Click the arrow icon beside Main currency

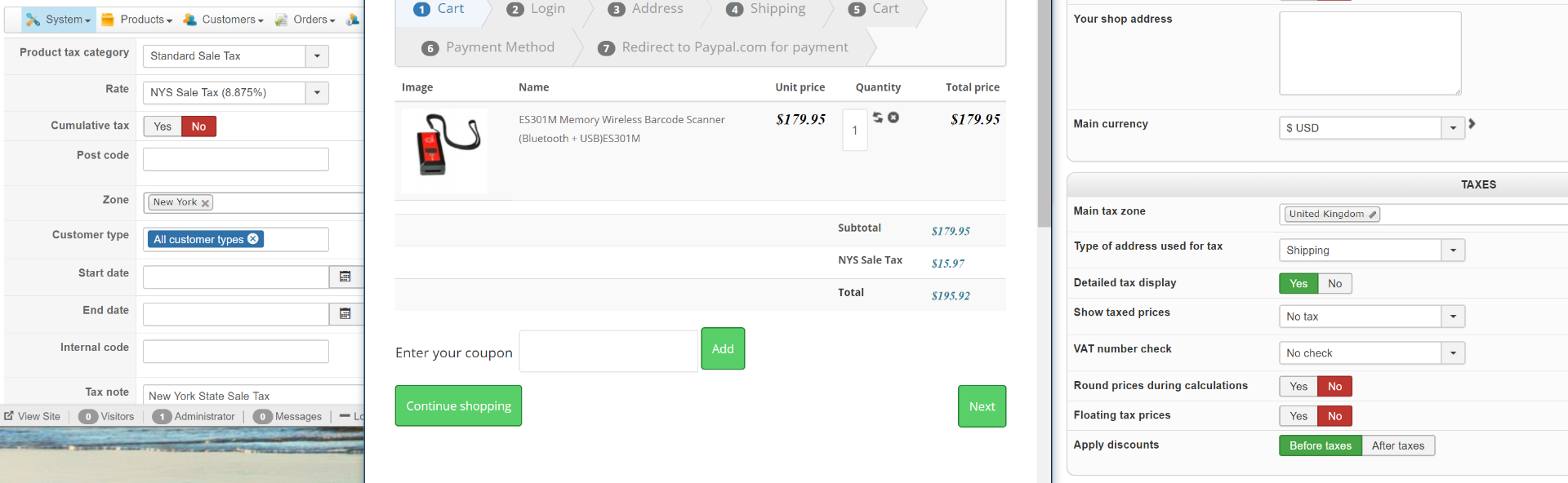pyautogui.click(x=1472, y=124)
